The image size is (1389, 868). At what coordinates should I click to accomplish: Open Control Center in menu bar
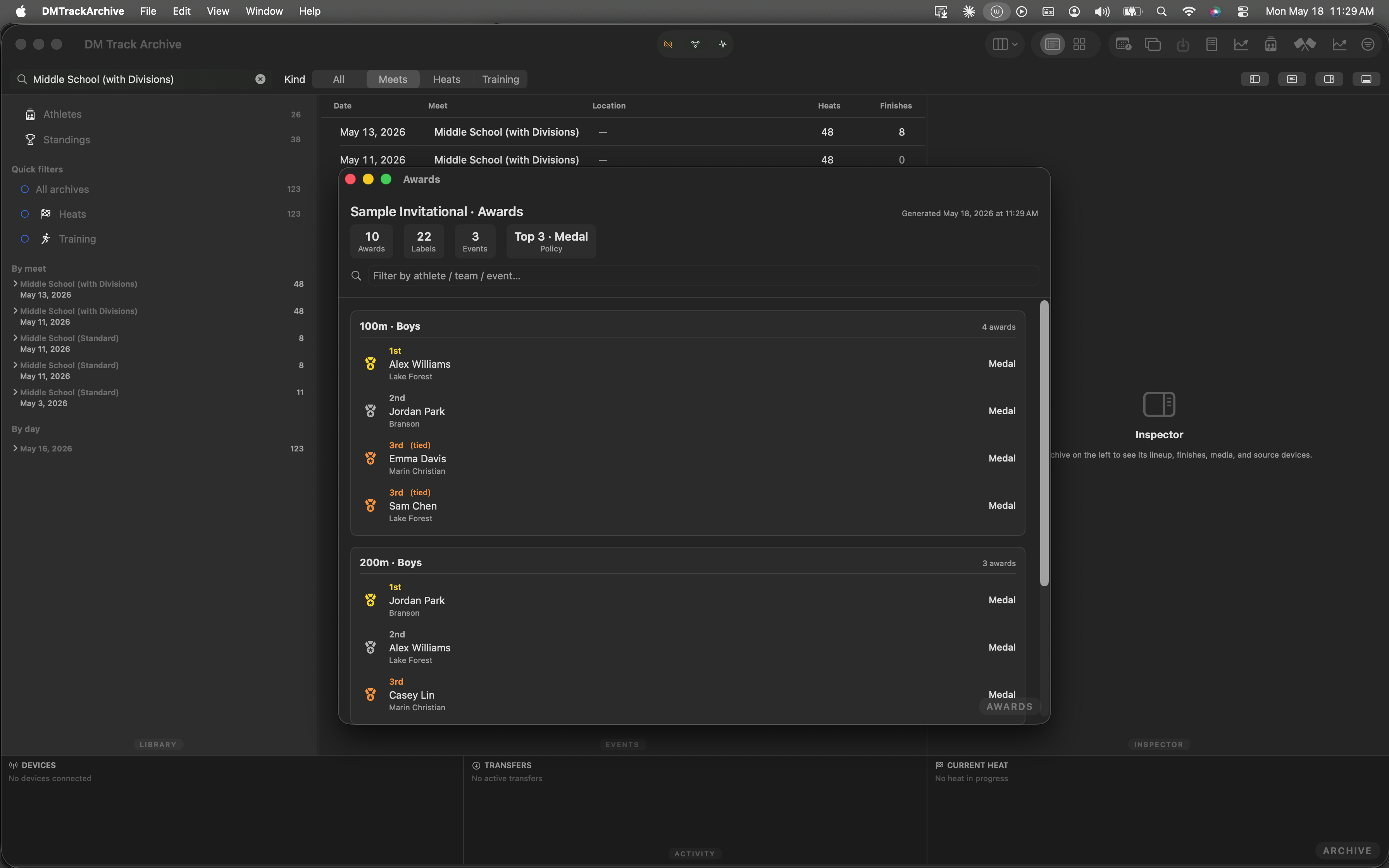pyautogui.click(x=1243, y=12)
